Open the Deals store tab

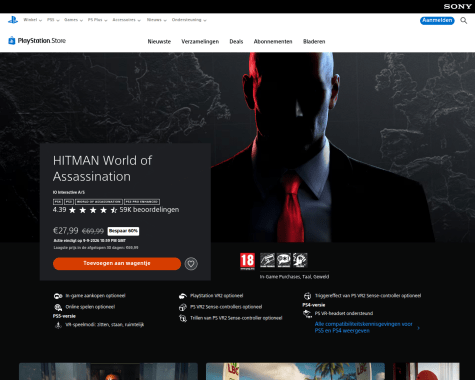click(236, 42)
